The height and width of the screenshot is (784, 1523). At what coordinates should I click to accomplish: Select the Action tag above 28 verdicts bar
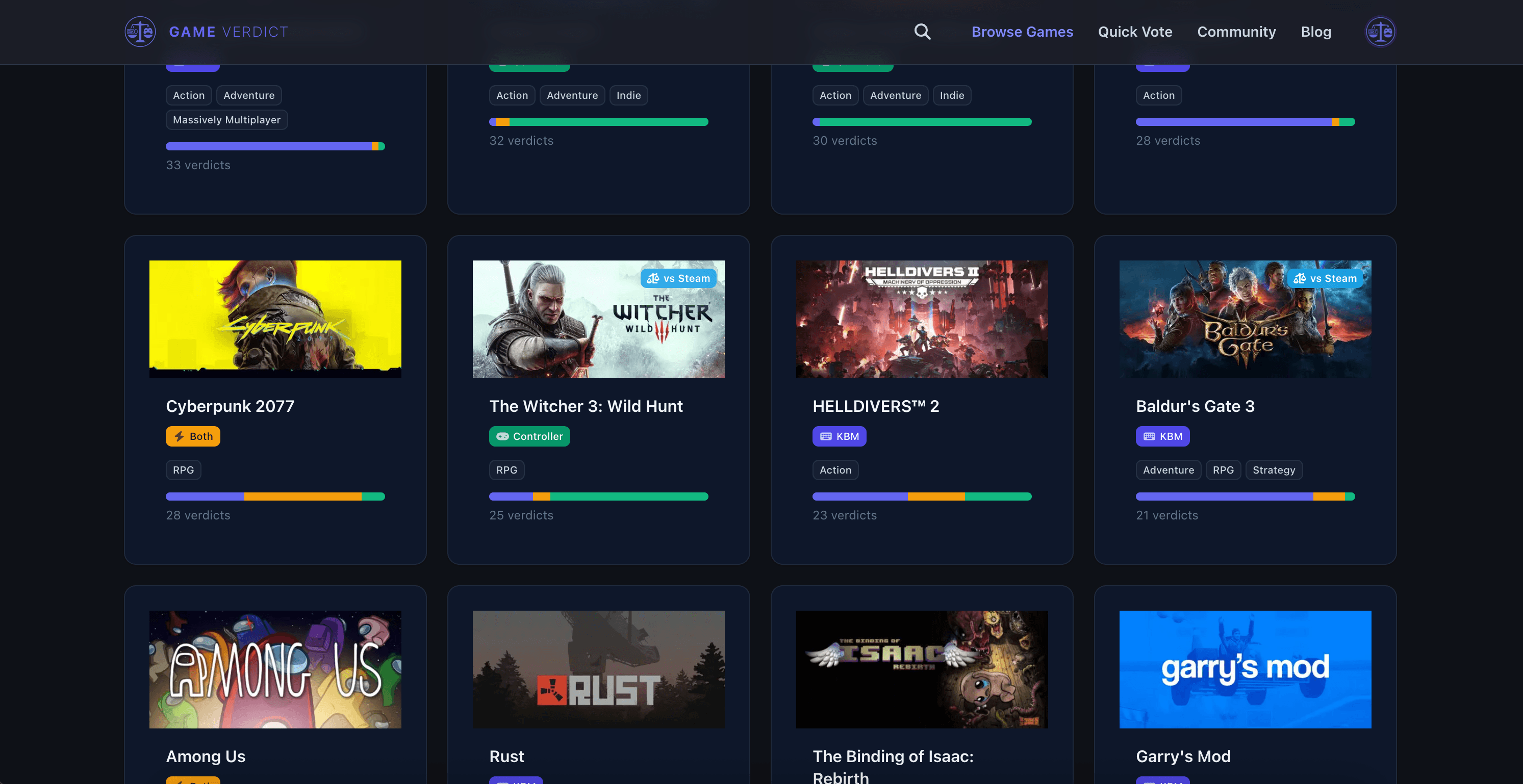tap(1159, 95)
